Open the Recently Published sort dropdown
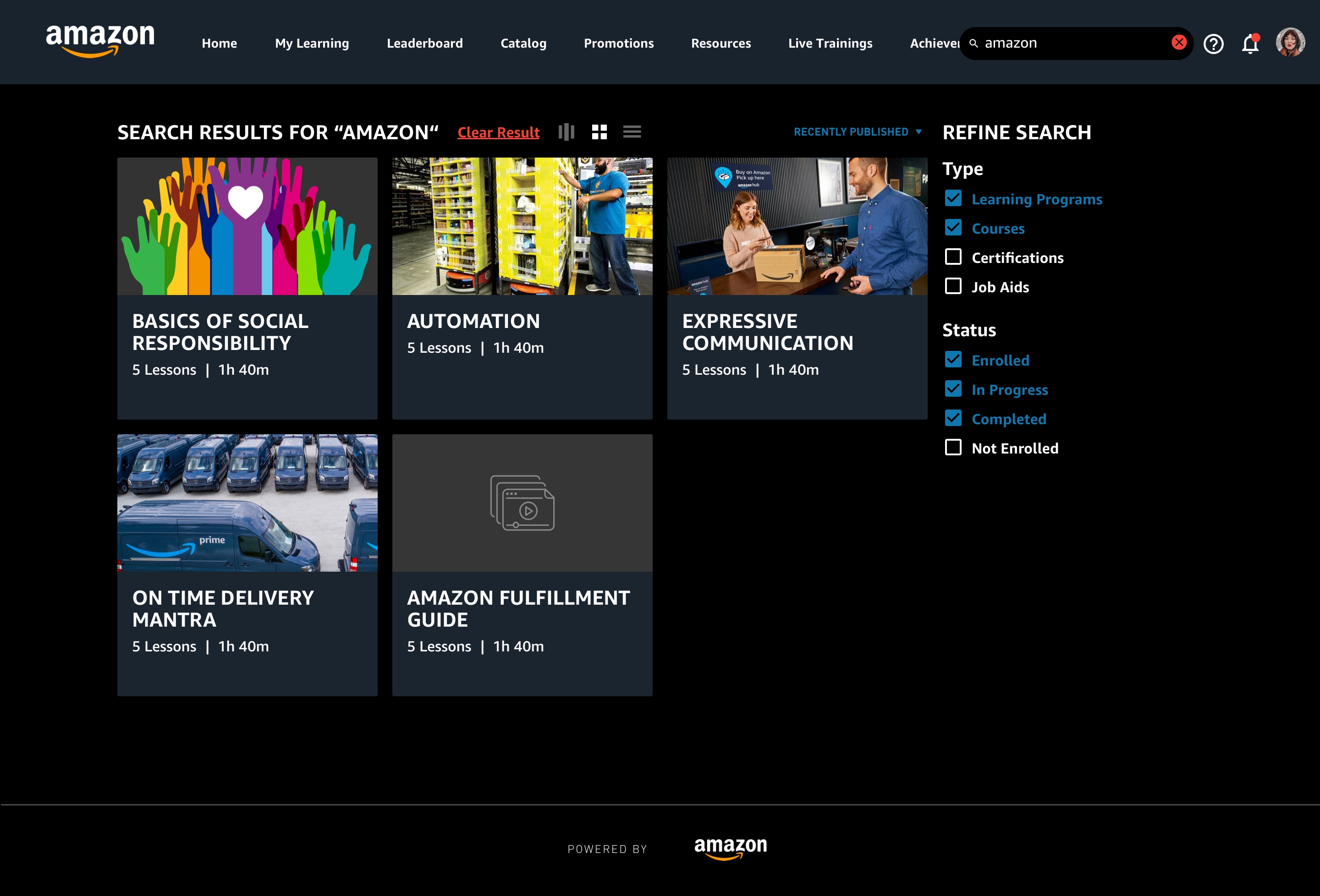This screenshot has width=1320, height=896. pyautogui.click(x=858, y=132)
